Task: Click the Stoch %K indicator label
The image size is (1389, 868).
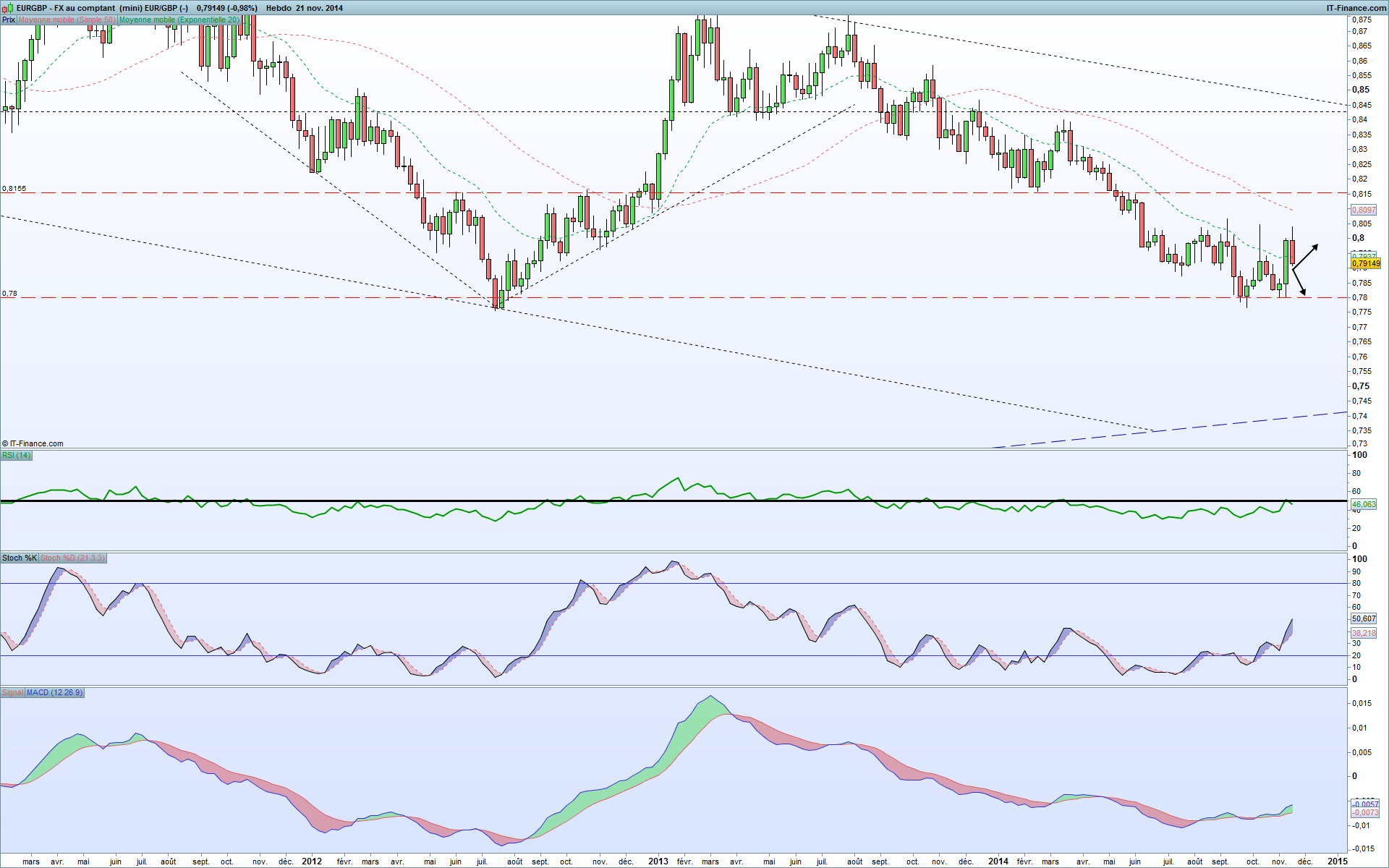Action: [x=19, y=558]
